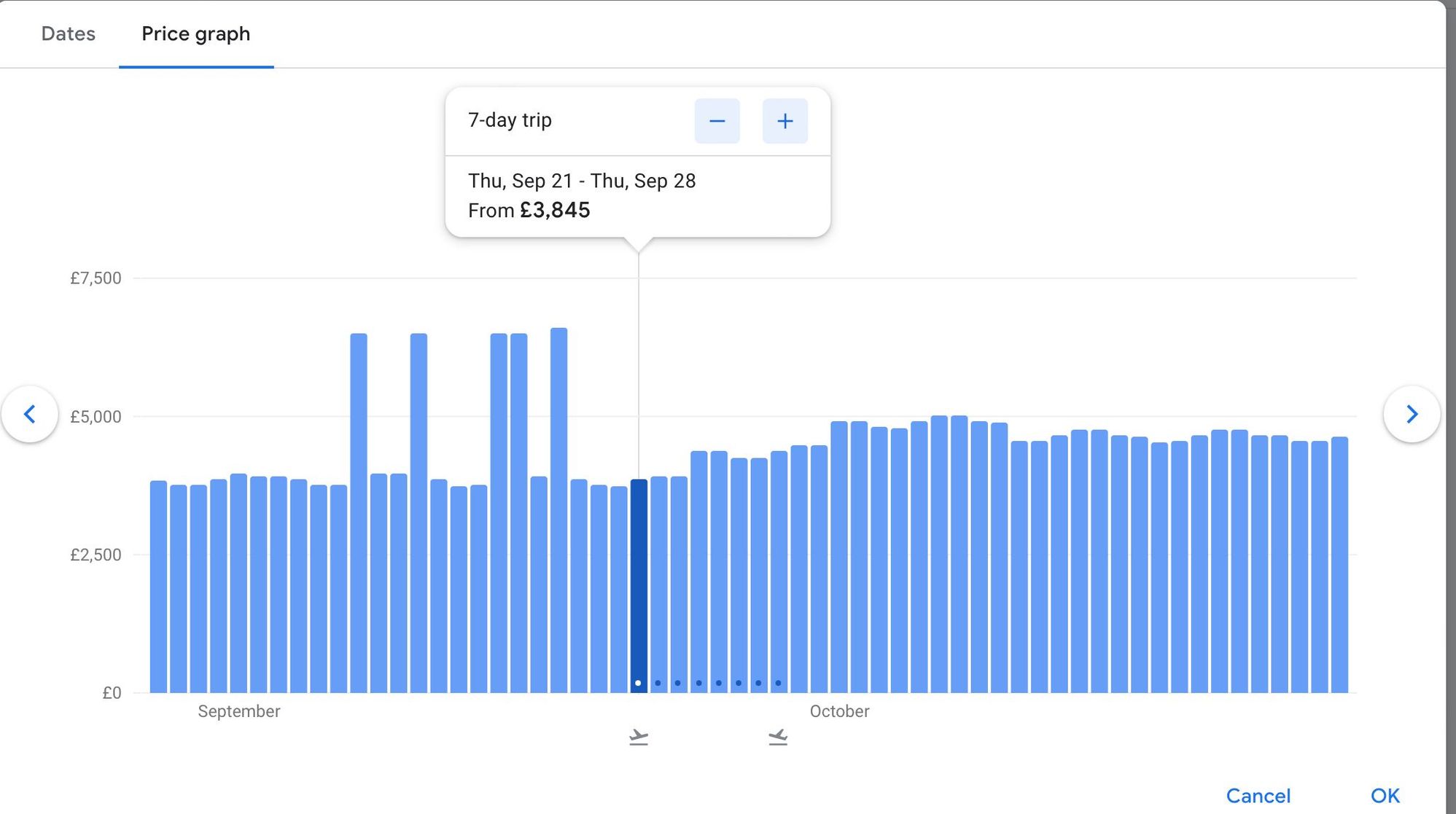Screen dimensions: 1456x814
Task: Click the September month label
Action: (x=238, y=711)
